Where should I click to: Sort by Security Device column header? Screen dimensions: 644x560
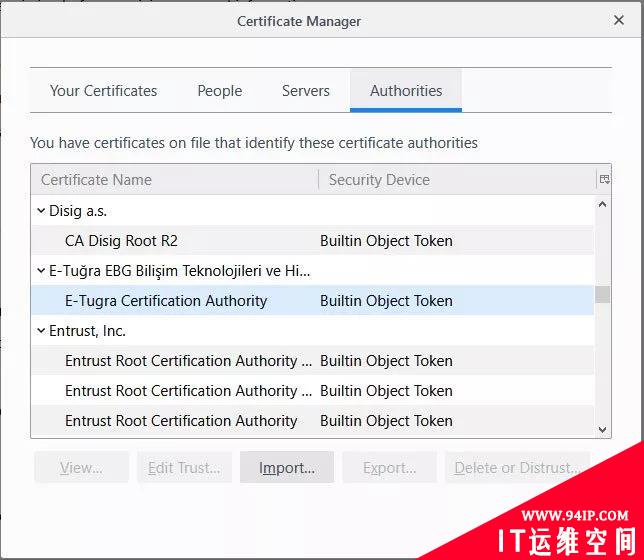coord(457,180)
